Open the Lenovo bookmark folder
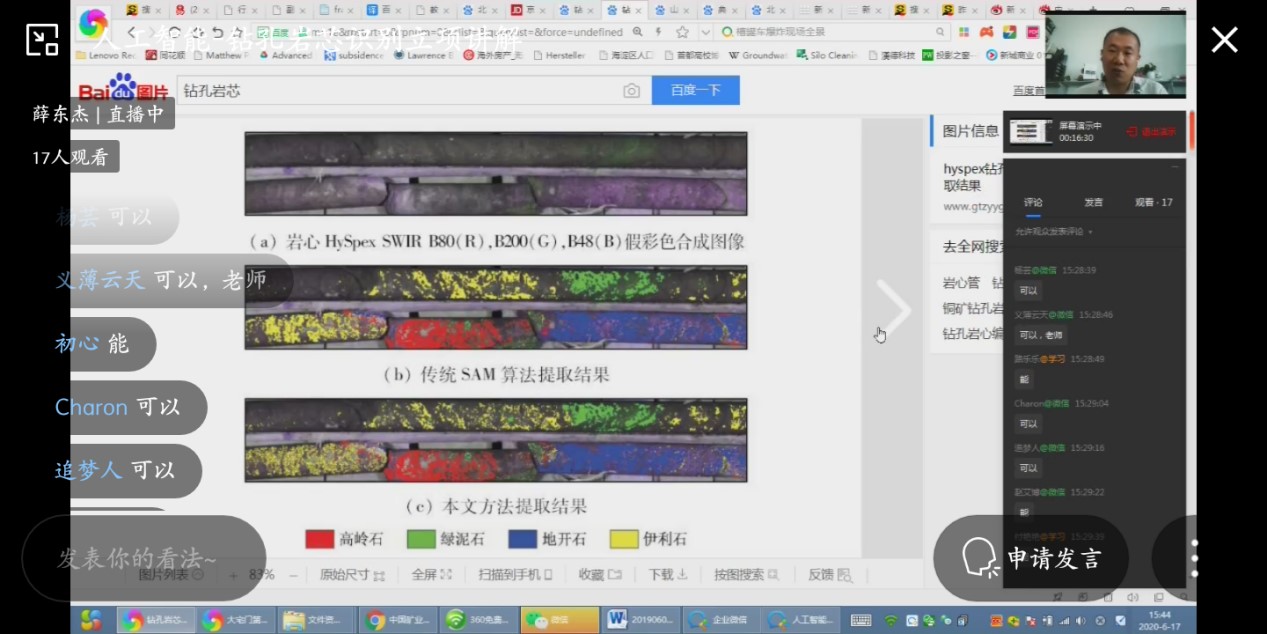 pyautogui.click(x=106, y=55)
